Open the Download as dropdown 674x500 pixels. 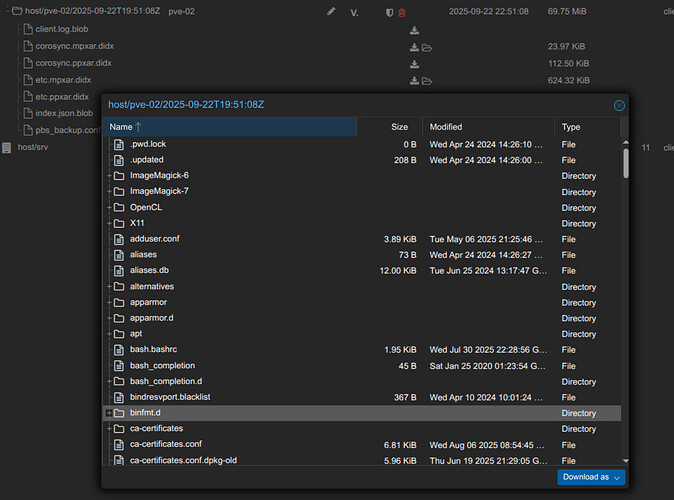click(590, 477)
